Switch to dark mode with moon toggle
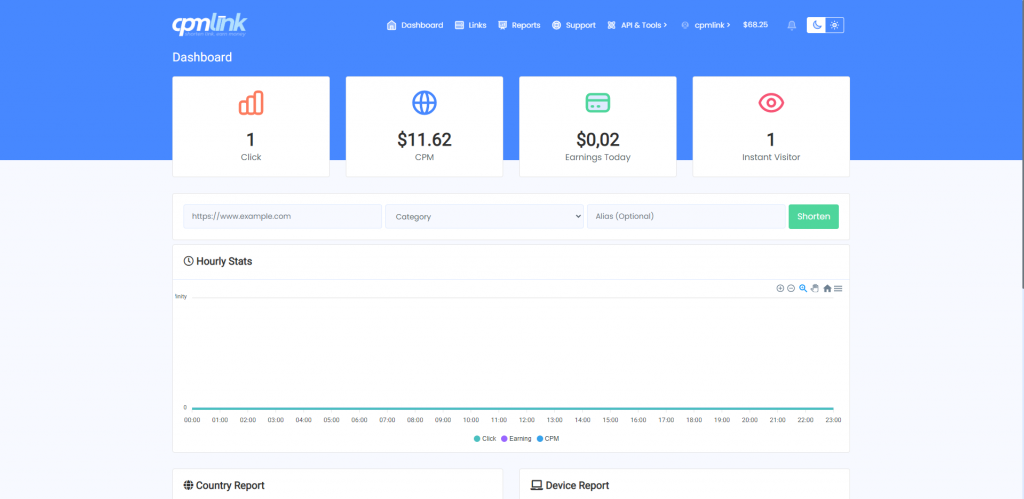1024x499 pixels. [817, 25]
